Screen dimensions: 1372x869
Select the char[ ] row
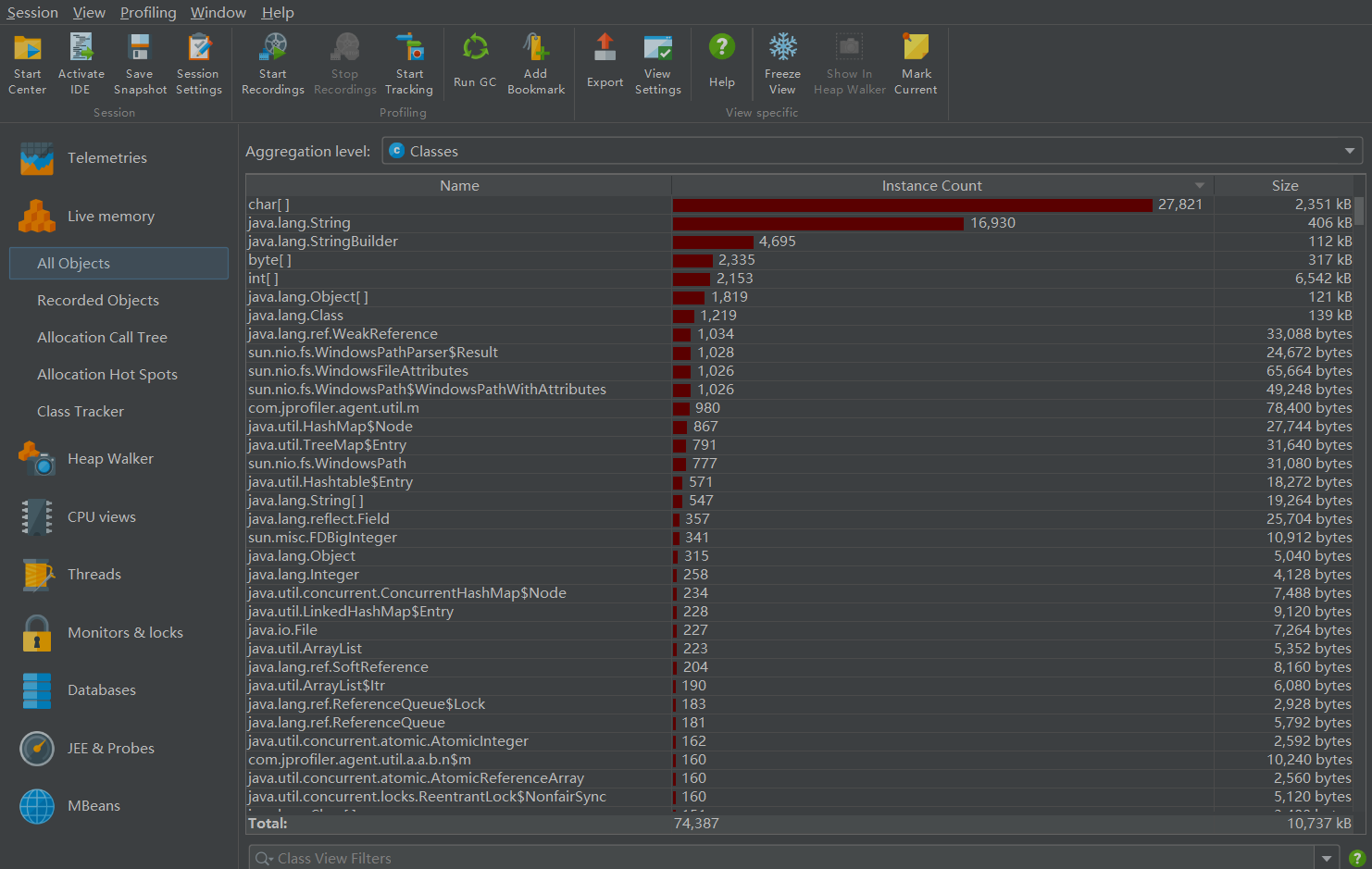[x=800, y=205]
